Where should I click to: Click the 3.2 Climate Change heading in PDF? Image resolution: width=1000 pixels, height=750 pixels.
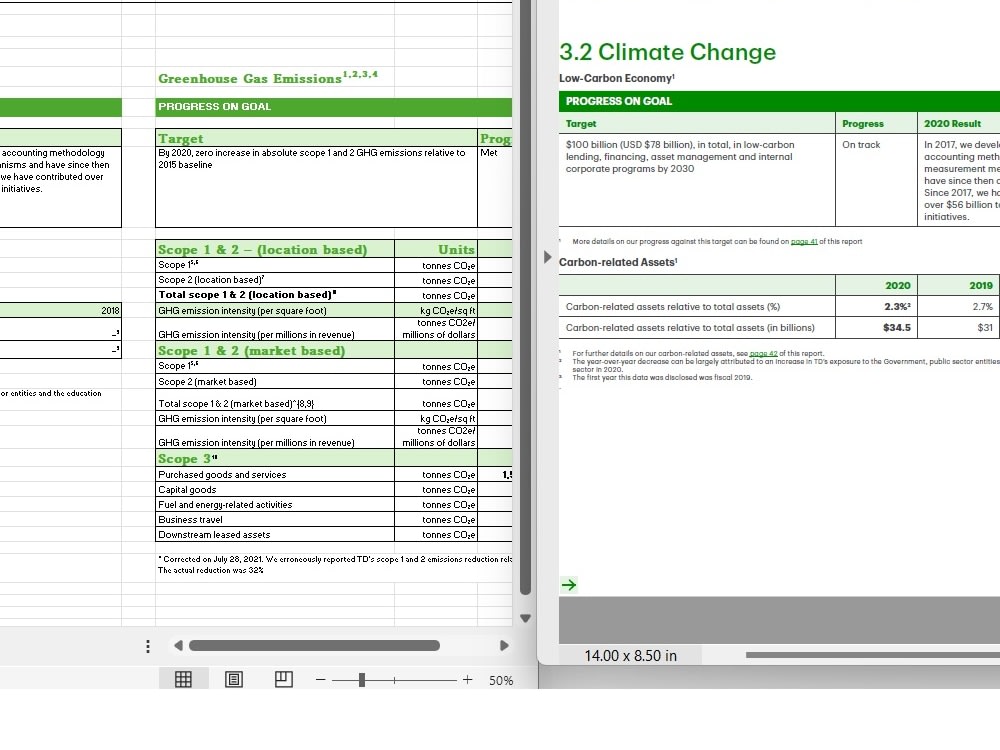667,52
